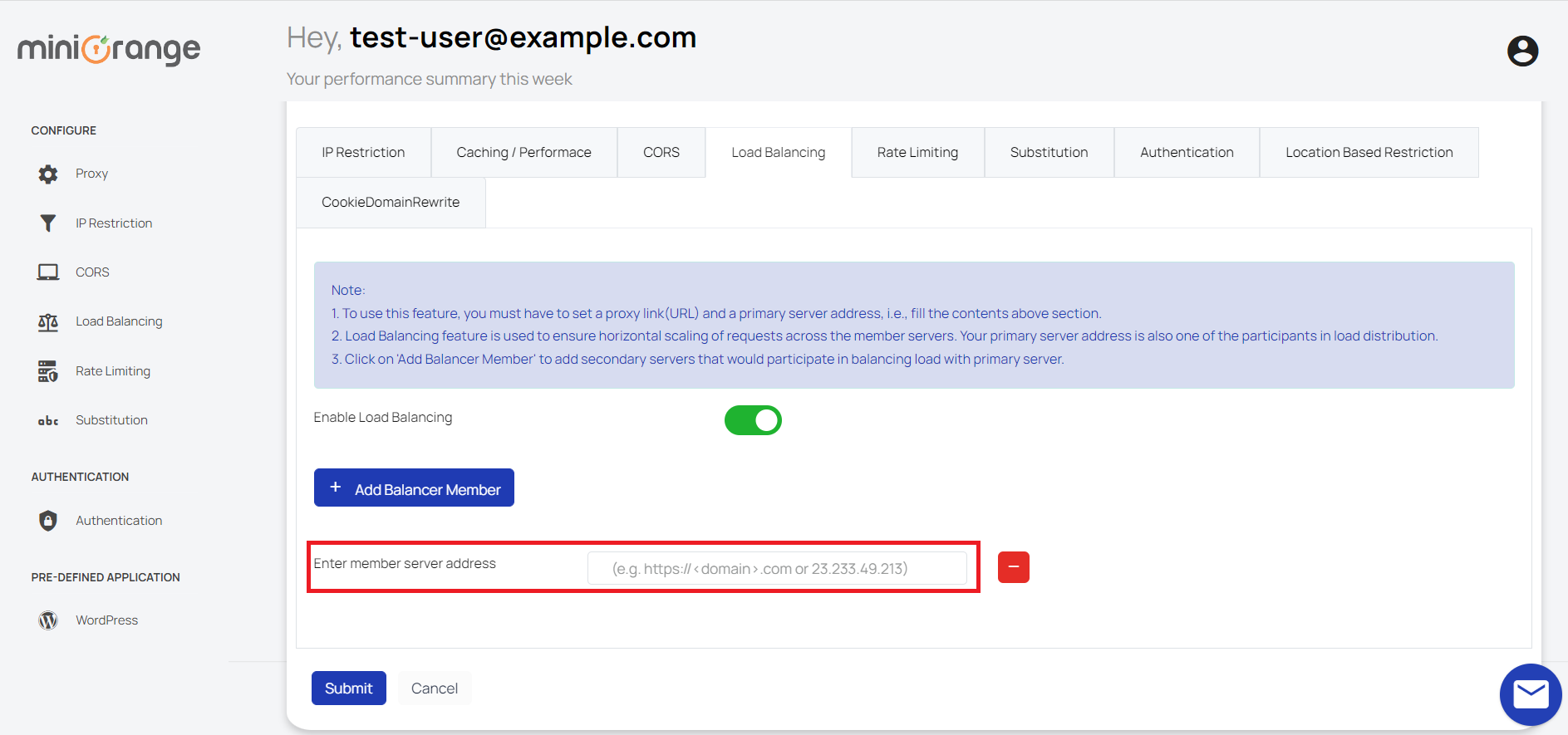Open Substitution sidebar link

111,420
